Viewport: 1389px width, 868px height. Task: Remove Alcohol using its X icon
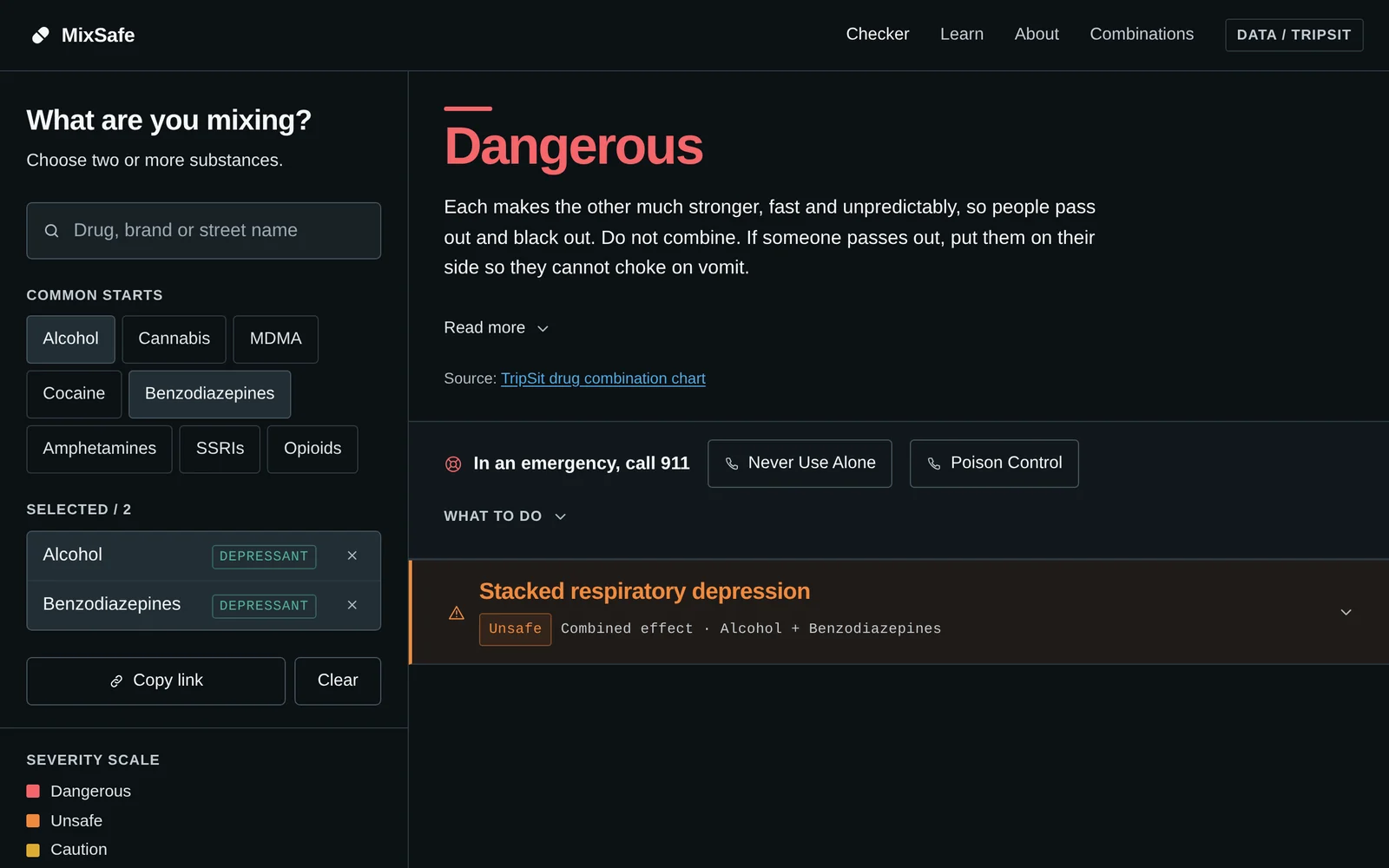tap(352, 556)
